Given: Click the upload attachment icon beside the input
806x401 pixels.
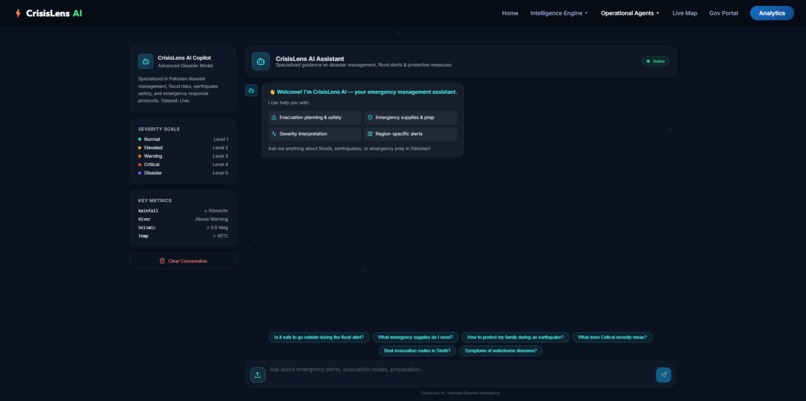Looking at the screenshot, I should pyautogui.click(x=258, y=375).
